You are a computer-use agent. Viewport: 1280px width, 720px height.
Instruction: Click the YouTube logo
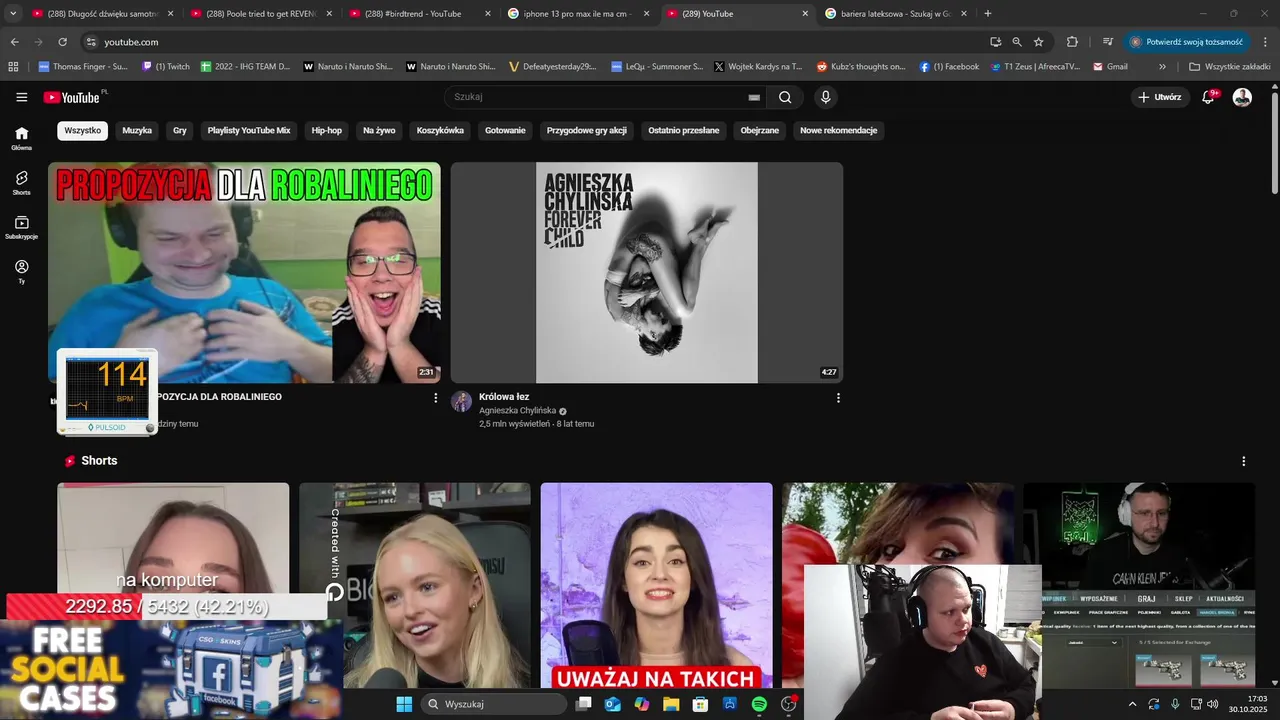point(72,97)
